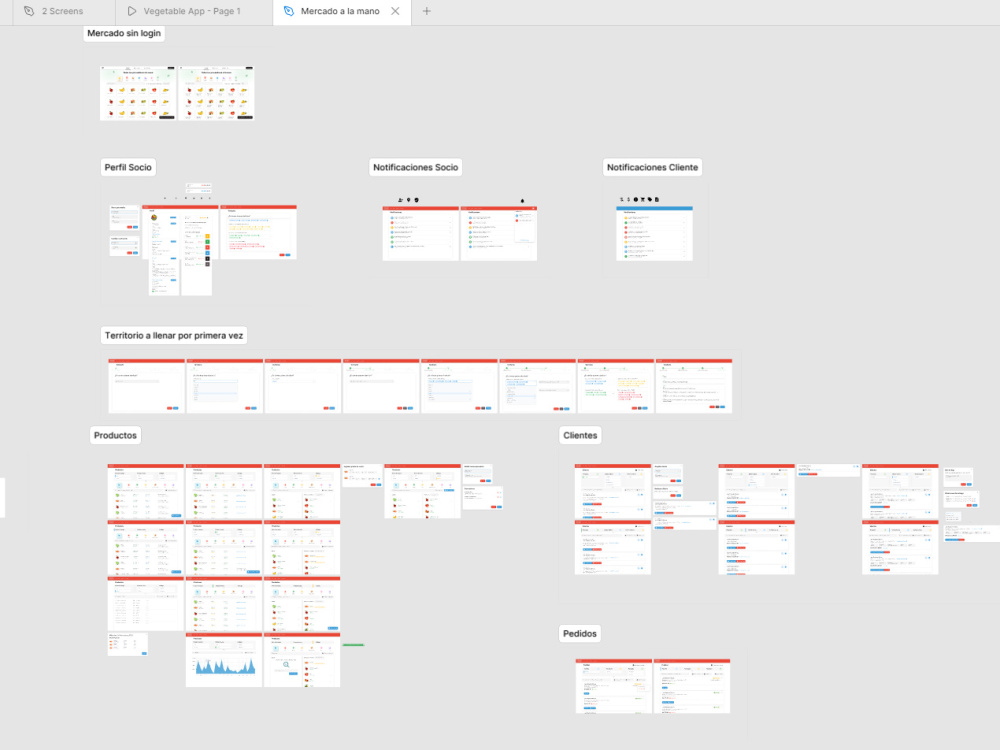1000x750 pixels.
Task: Select the first Notificaciones Socio frame
Action: click(421, 233)
